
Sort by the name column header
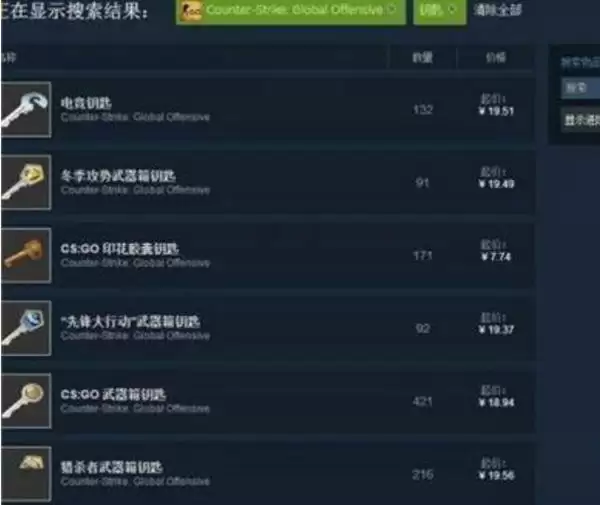click(8, 58)
